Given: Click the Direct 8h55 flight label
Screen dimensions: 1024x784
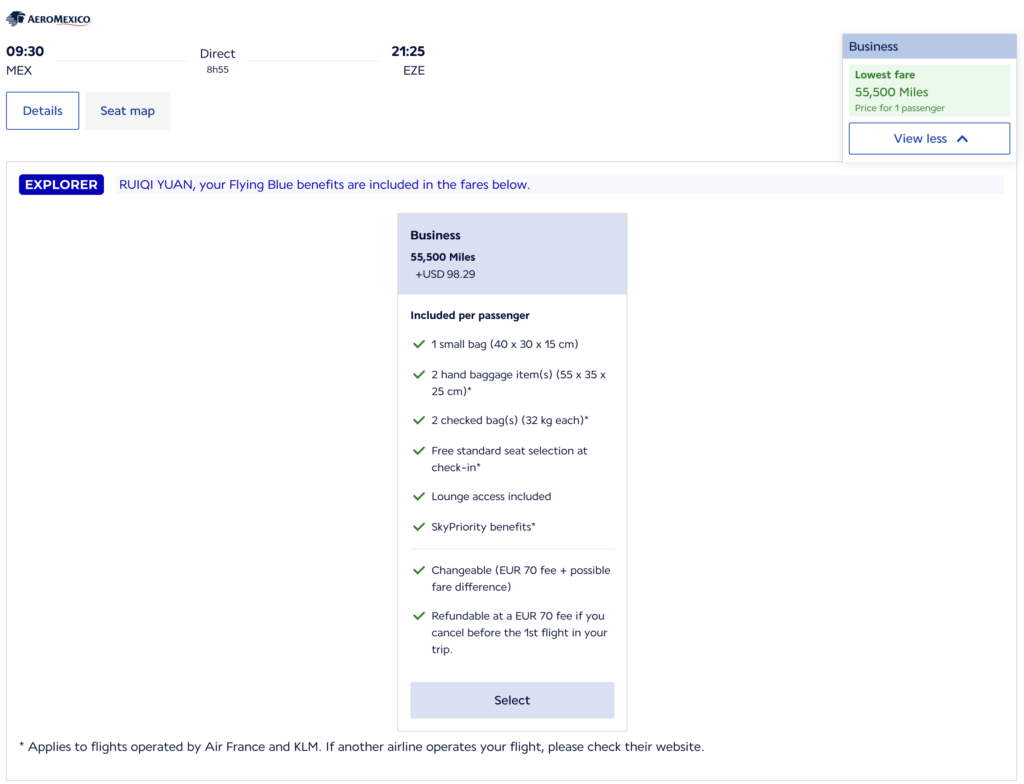Looking at the screenshot, I should (217, 60).
